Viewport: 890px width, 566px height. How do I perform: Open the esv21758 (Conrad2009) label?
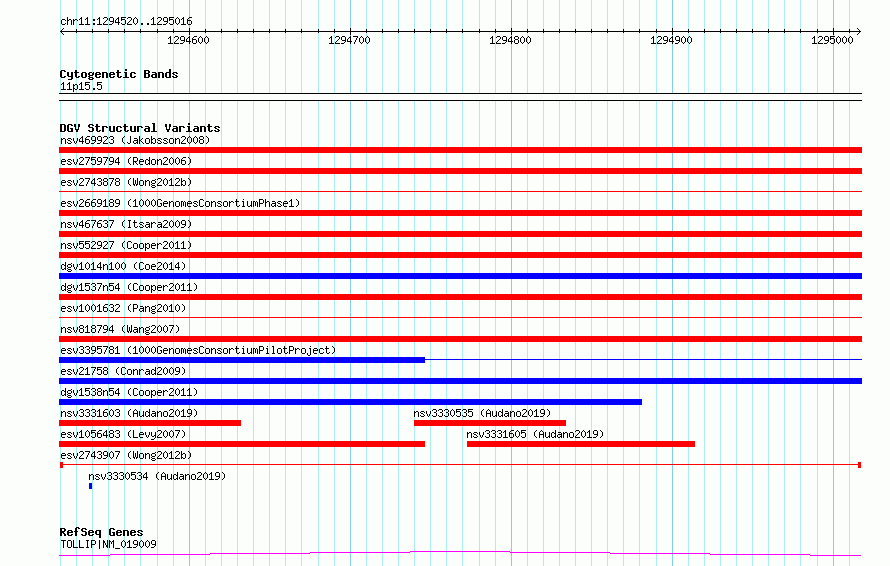(x=123, y=371)
